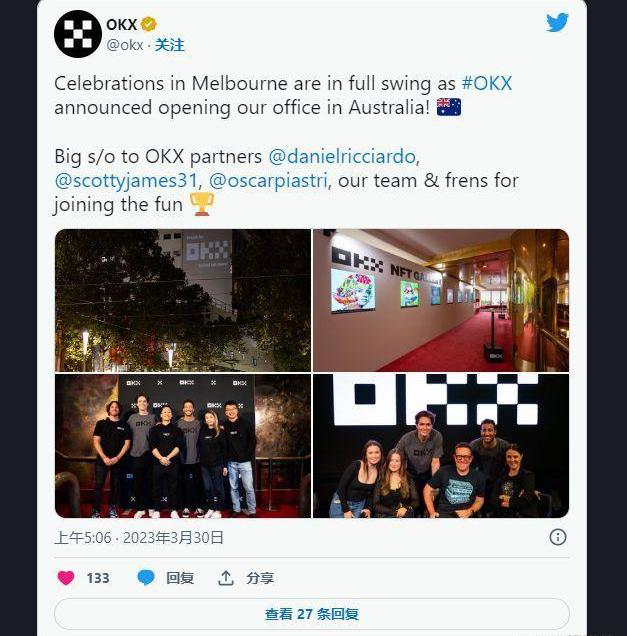Open the OKX NFT Gallery photo
This screenshot has height=636, width=627.
coord(441,300)
